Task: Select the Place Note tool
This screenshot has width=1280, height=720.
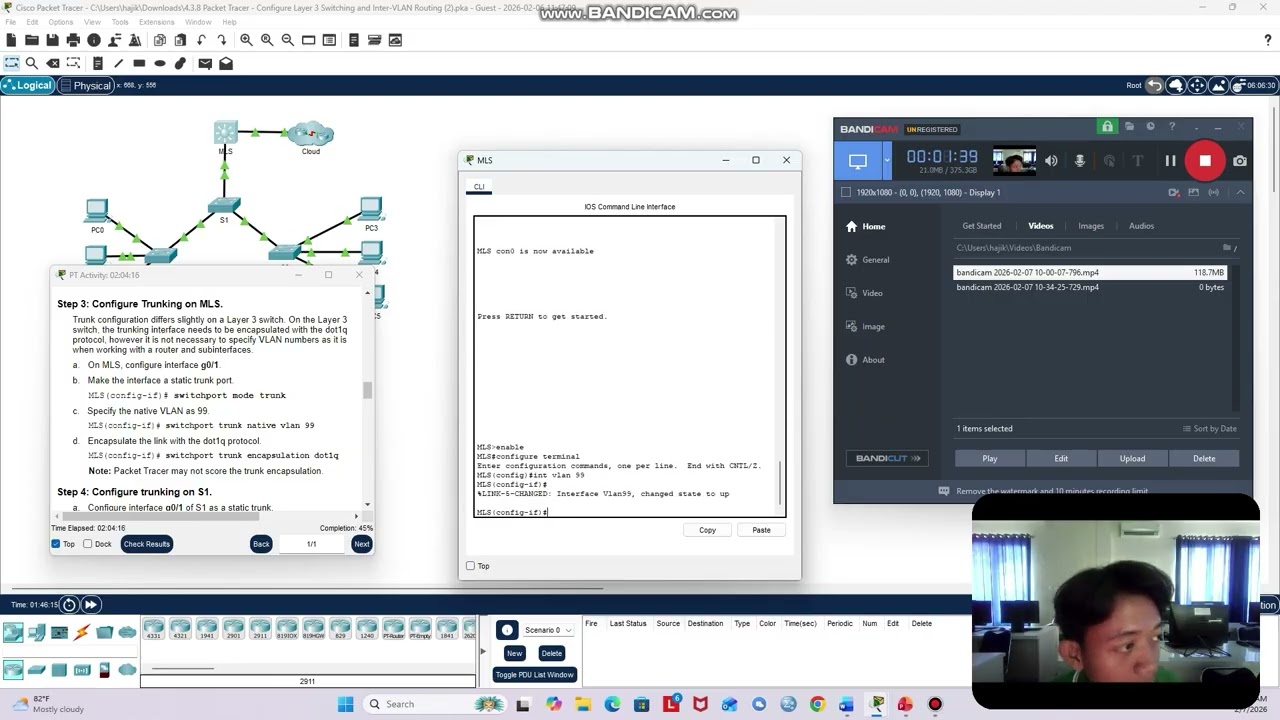Action: pos(97,63)
